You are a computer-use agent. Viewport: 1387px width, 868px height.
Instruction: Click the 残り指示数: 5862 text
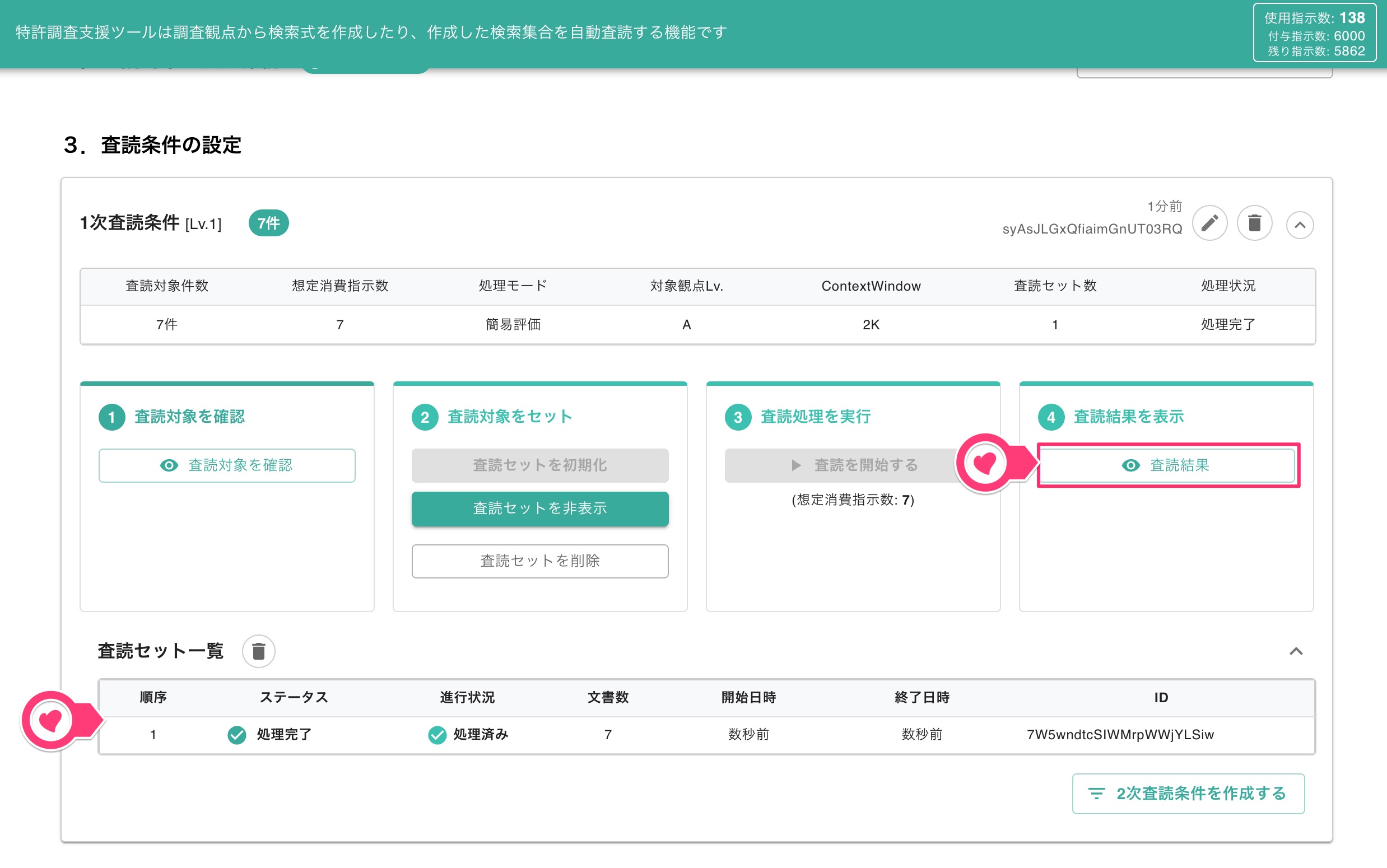(x=1316, y=51)
